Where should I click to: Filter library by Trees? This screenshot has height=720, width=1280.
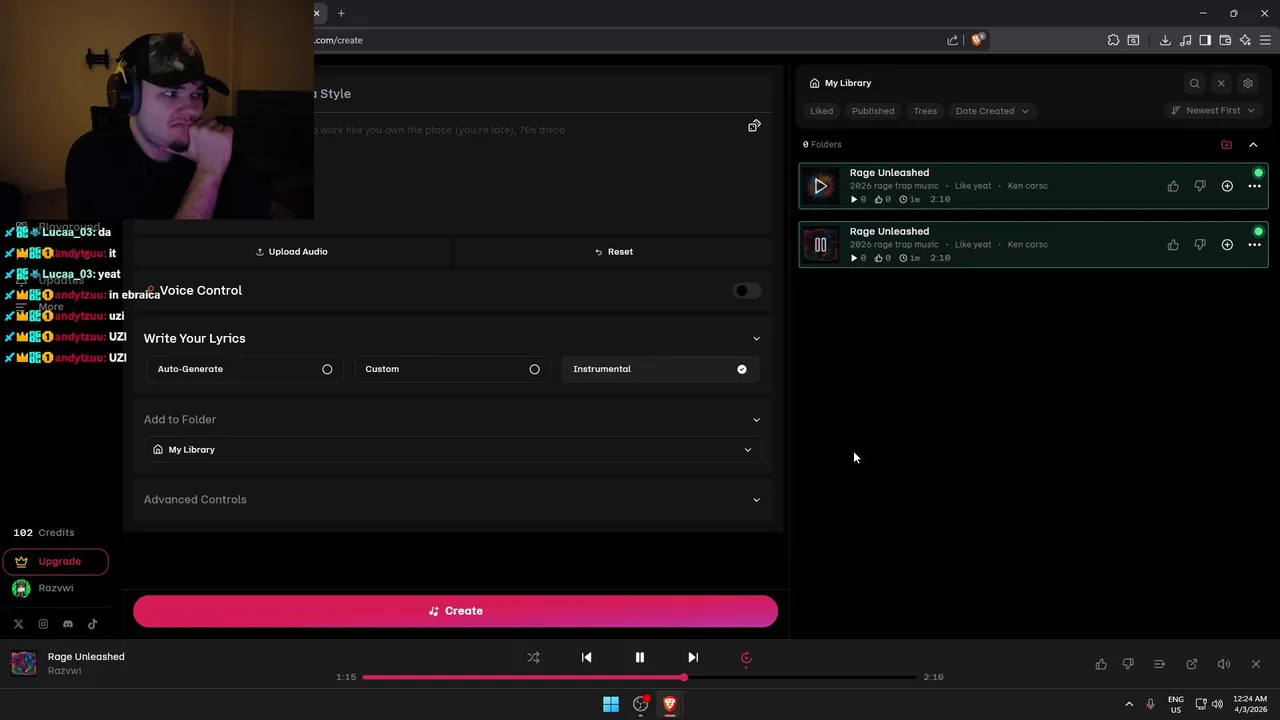pyautogui.click(x=925, y=111)
